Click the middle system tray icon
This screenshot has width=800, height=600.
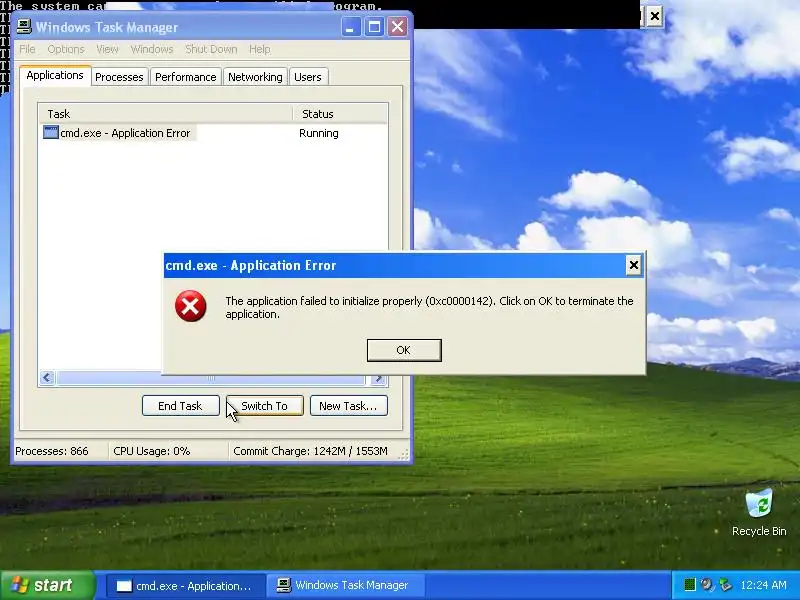[x=707, y=585]
